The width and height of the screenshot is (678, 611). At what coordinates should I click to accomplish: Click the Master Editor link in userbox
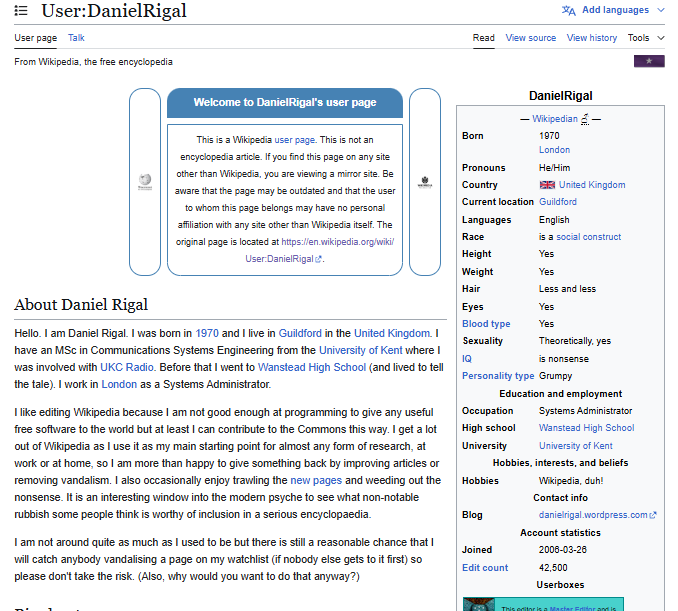click(x=572, y=608)
